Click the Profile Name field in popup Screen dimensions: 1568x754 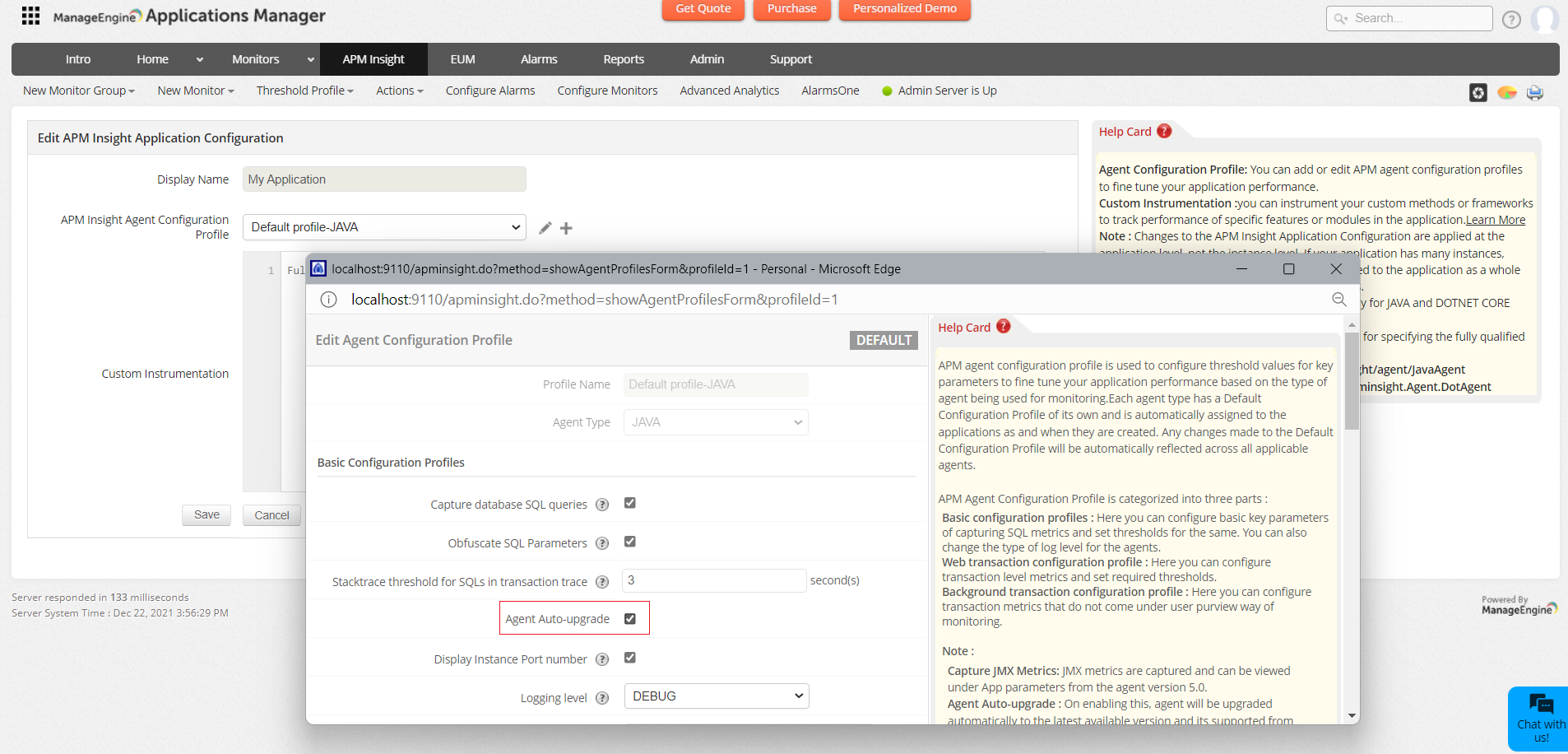(716, 384)
